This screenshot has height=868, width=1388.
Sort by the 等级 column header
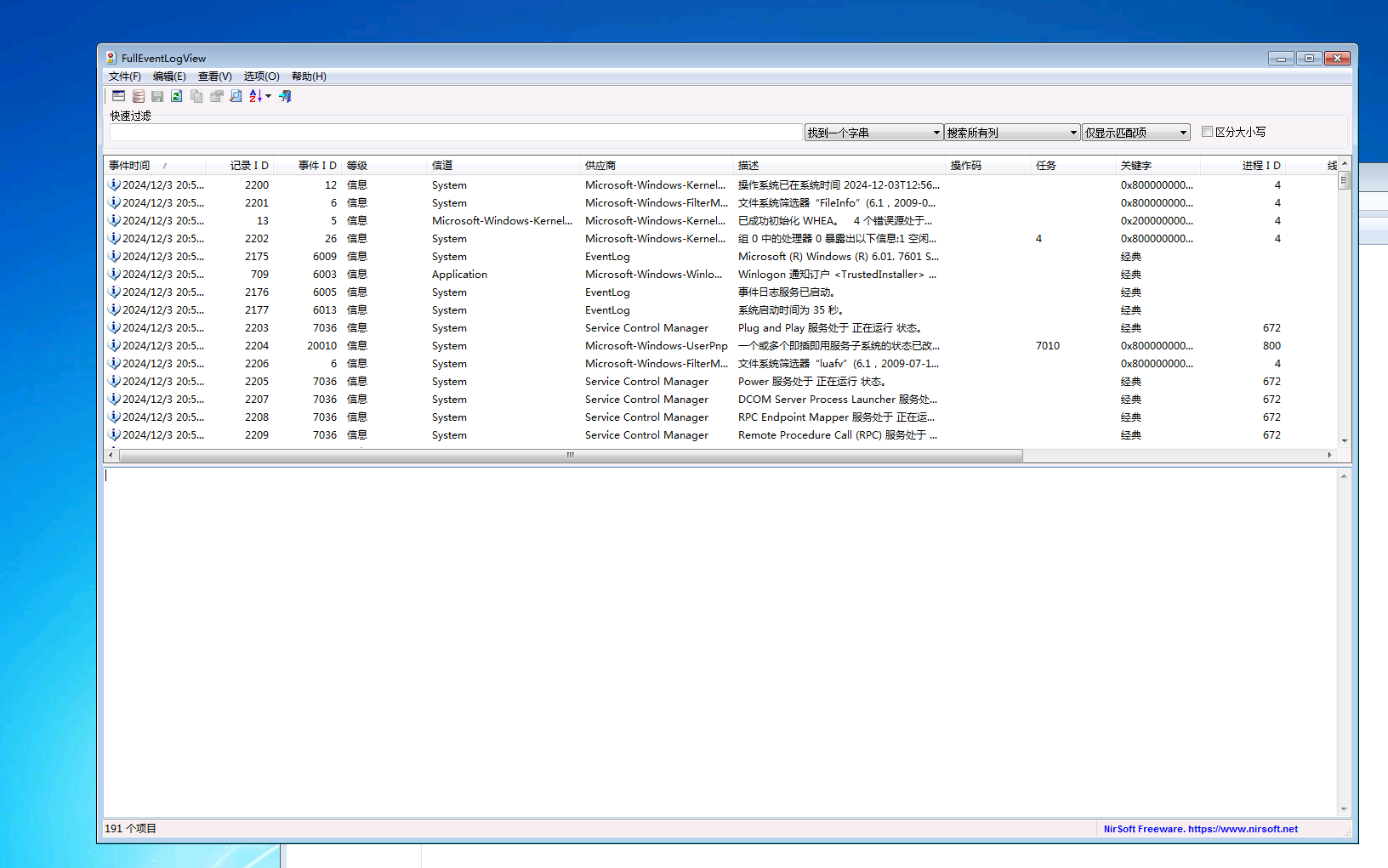pos(384,166)
